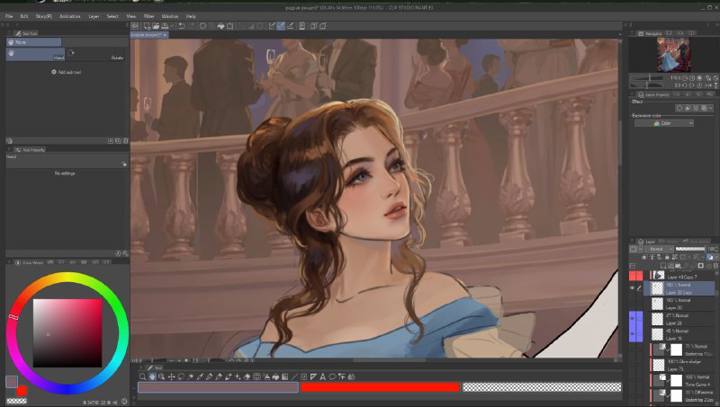
Task: Toggle Snap to Grid in command bar
Action: point(290,26)
